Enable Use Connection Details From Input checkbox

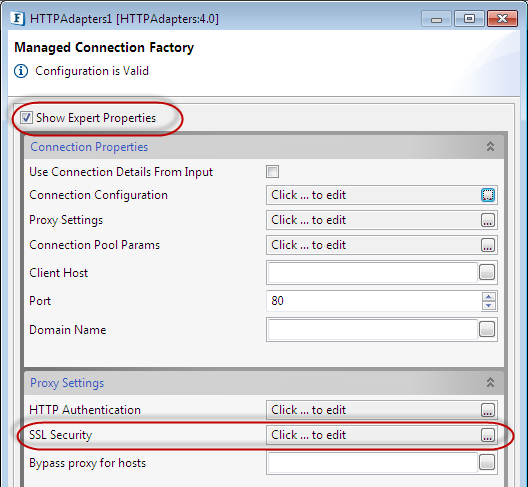272,171
